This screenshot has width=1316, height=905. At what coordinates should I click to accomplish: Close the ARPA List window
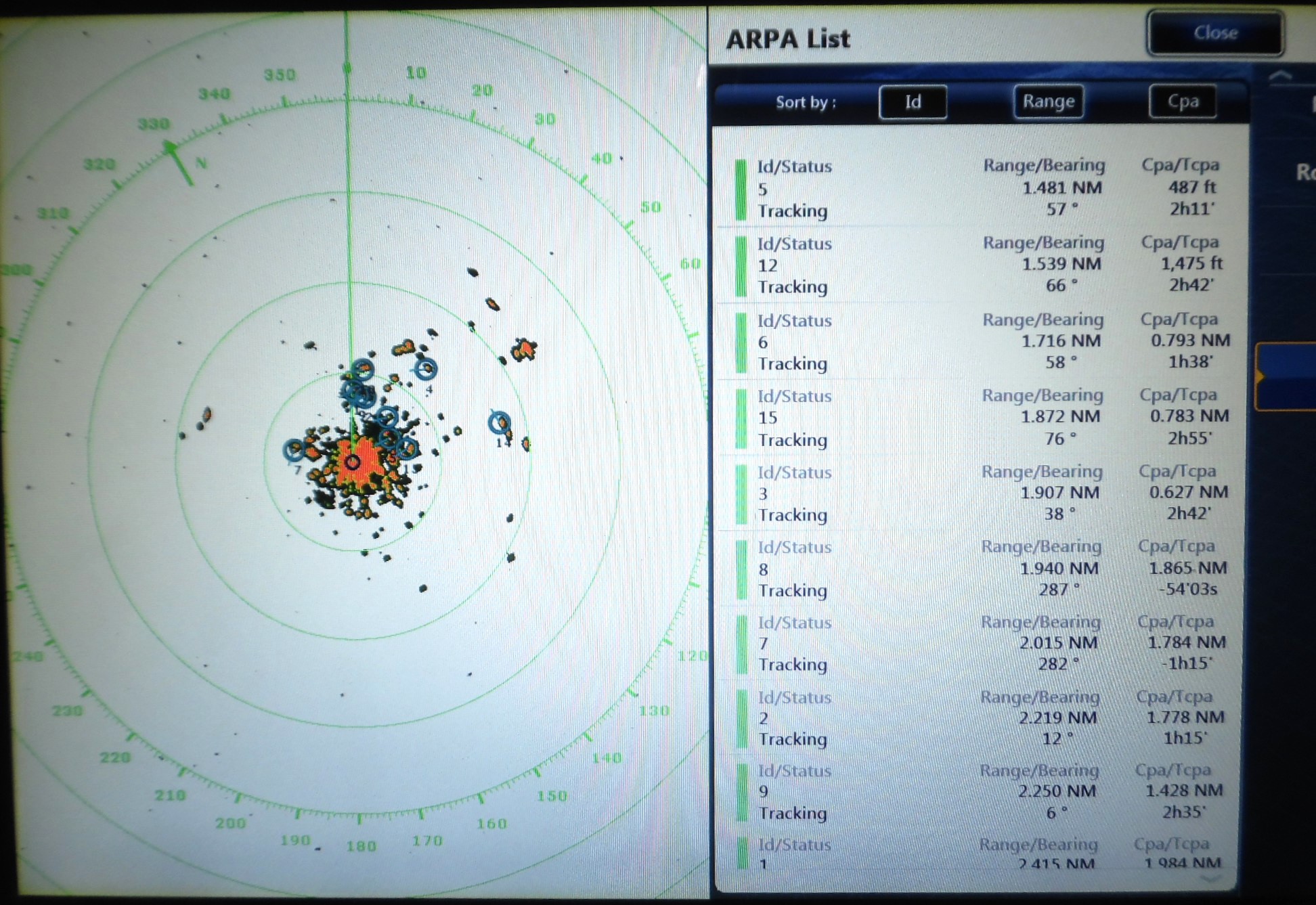pyautogui.click(x=1215, y=32)
